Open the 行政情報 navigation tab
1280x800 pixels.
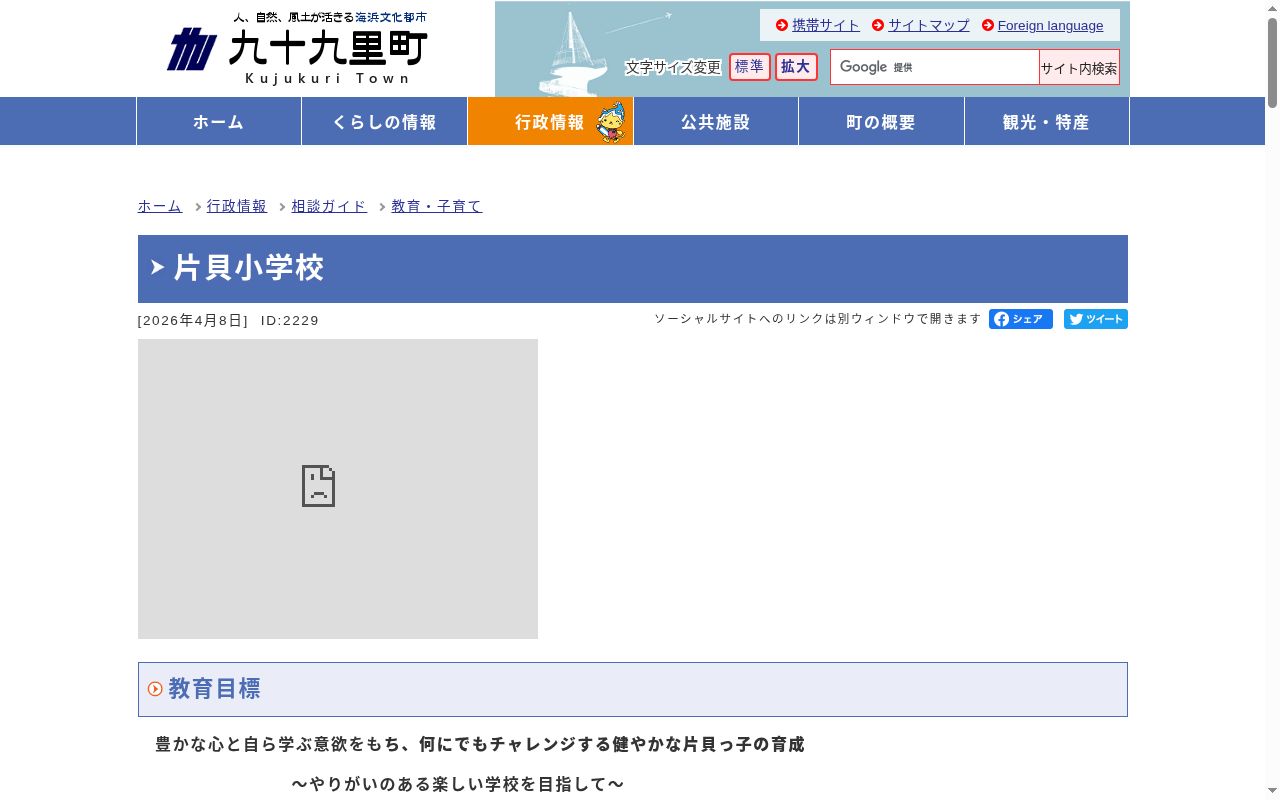point(550,121)
